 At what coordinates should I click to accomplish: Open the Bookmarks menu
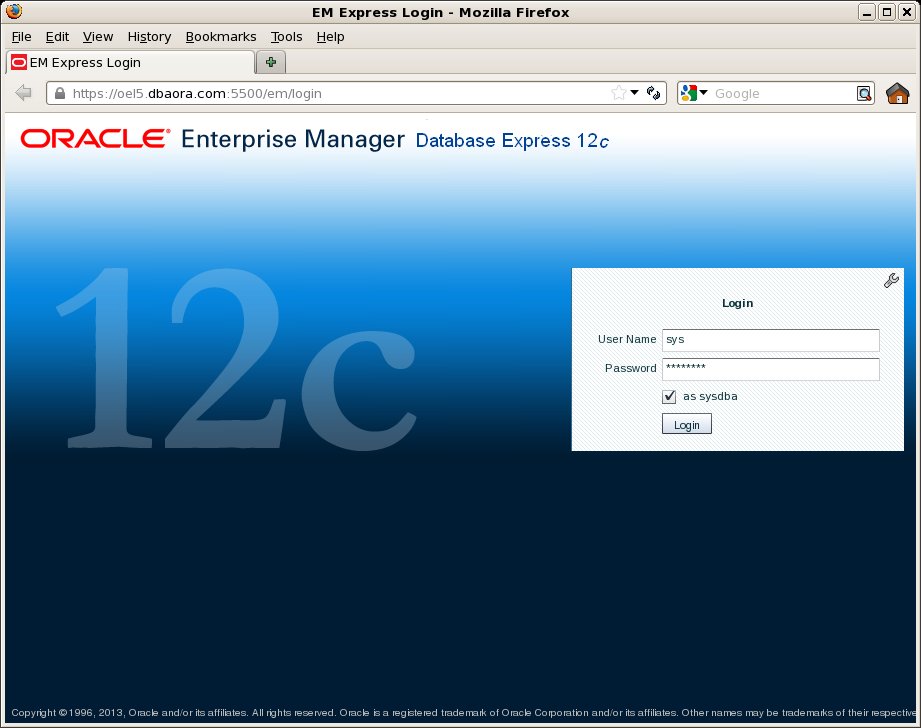click(221, 36)
